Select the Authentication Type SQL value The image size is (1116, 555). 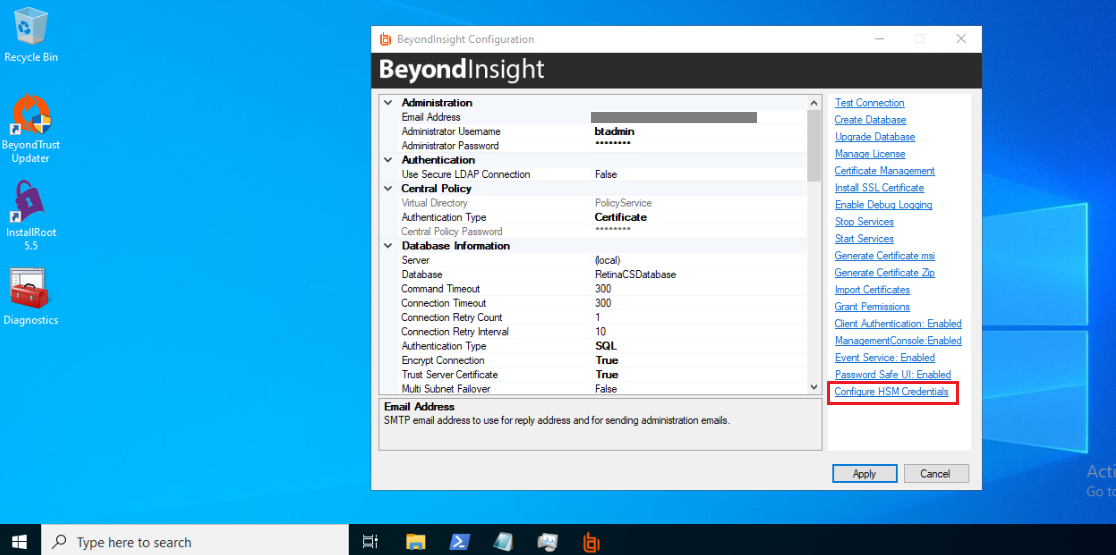pos(606,346)
